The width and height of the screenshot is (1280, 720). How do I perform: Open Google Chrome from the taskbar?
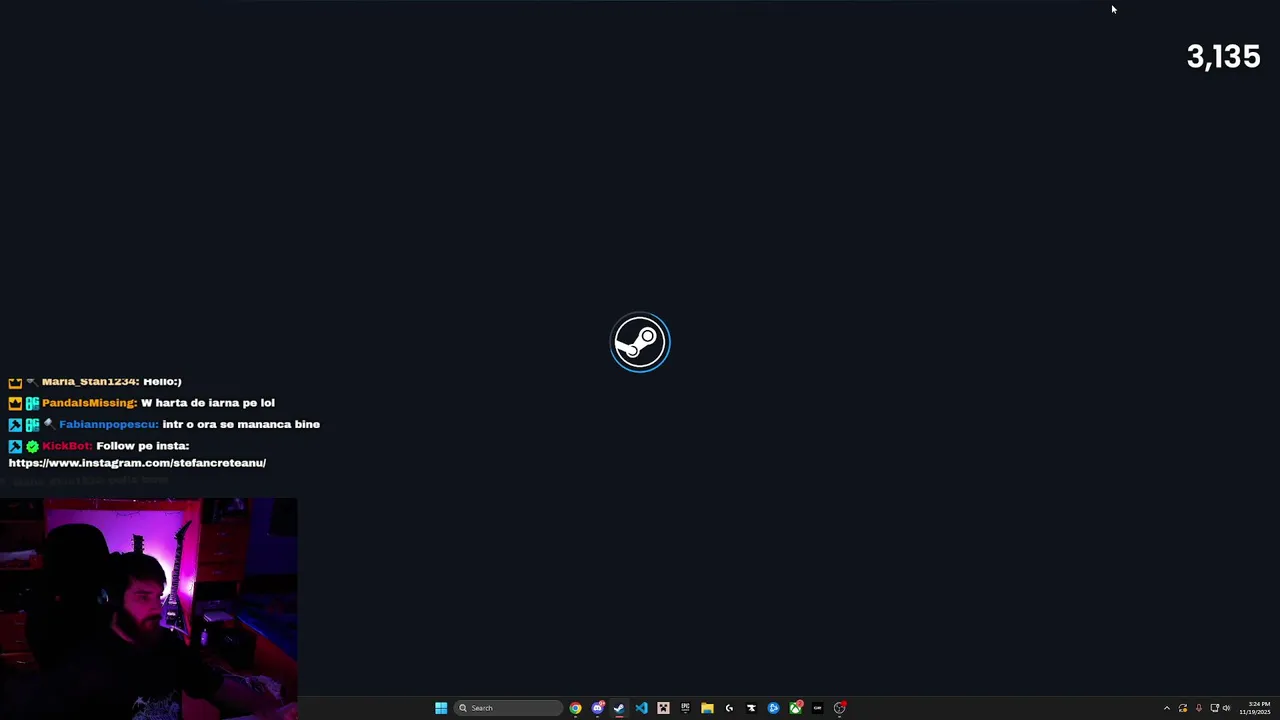tap(575, 708)
